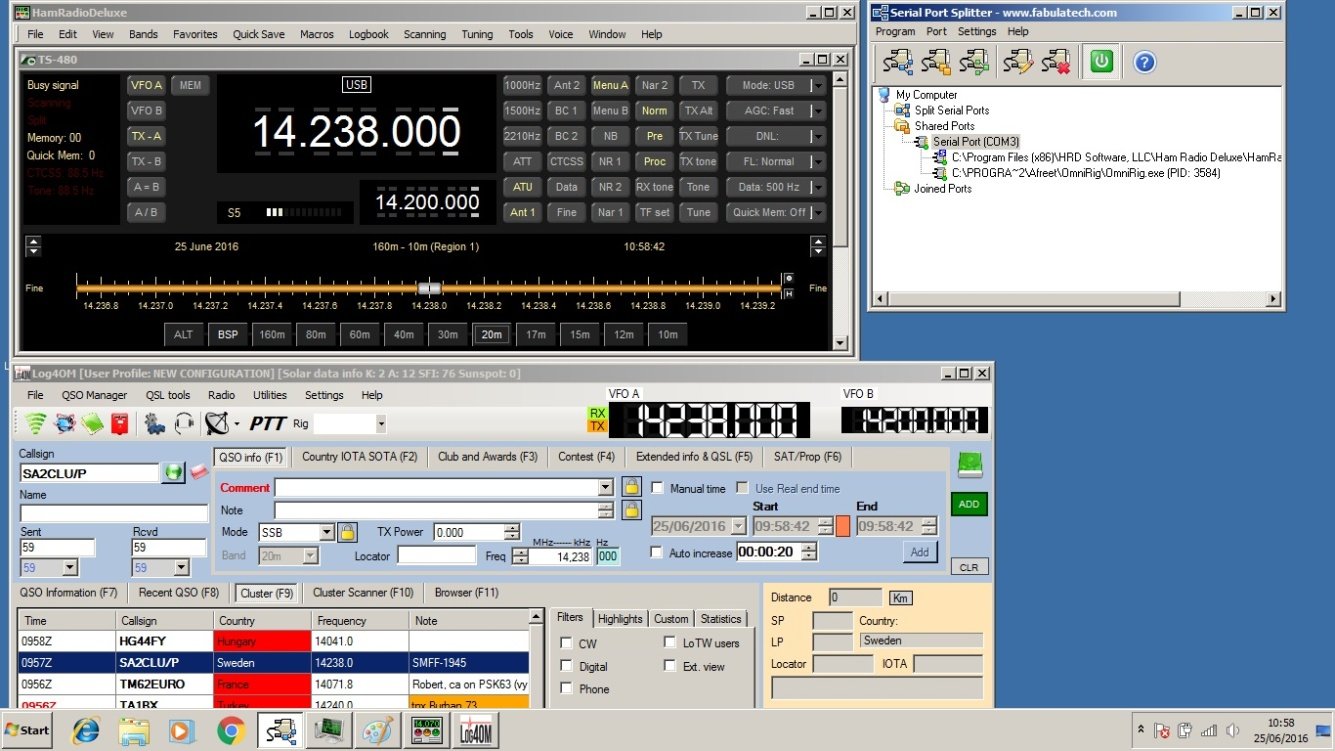Open the Logbook menu in HamRadioDeluxe

(x=368, y=34)
